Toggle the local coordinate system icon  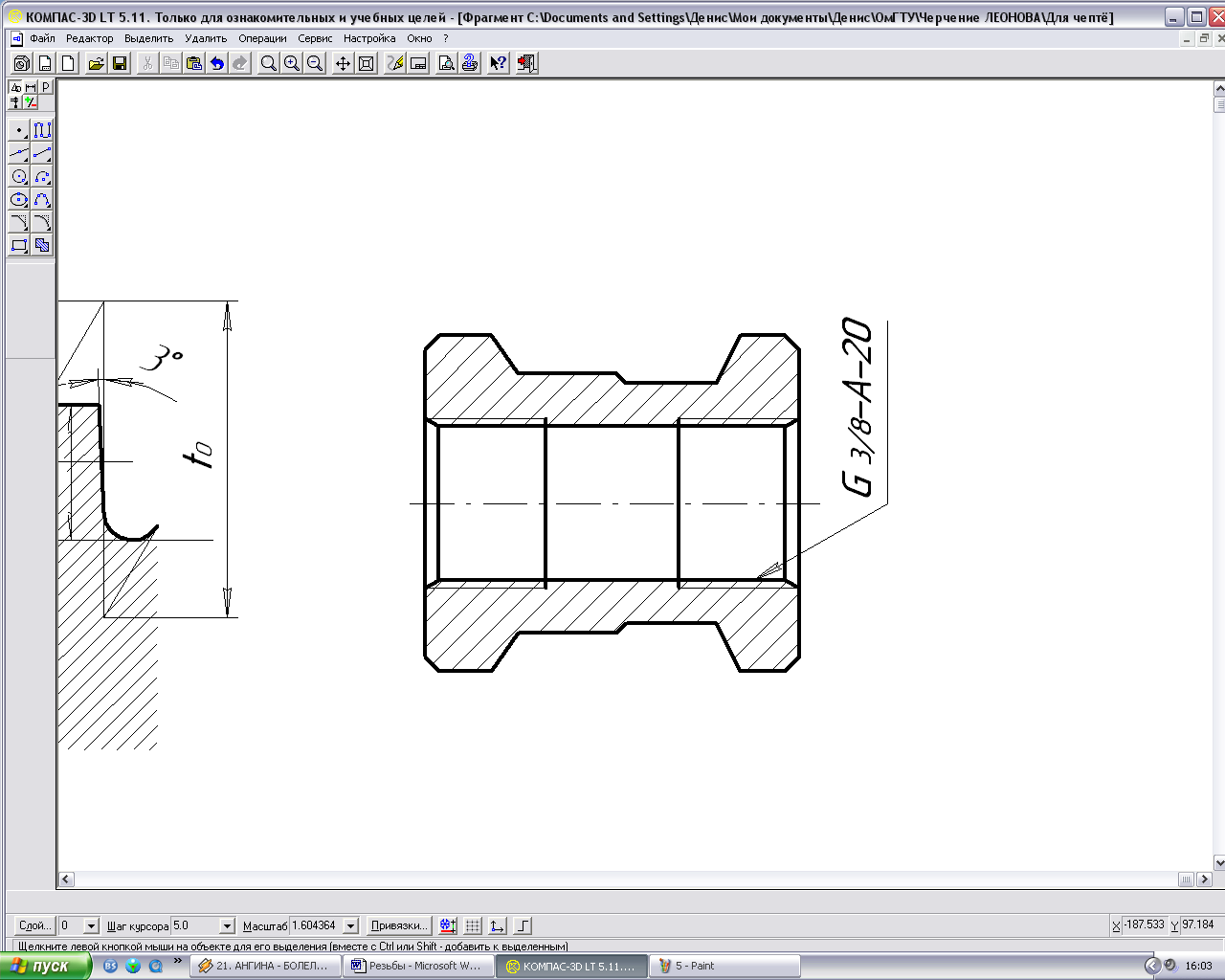point(498,925)
